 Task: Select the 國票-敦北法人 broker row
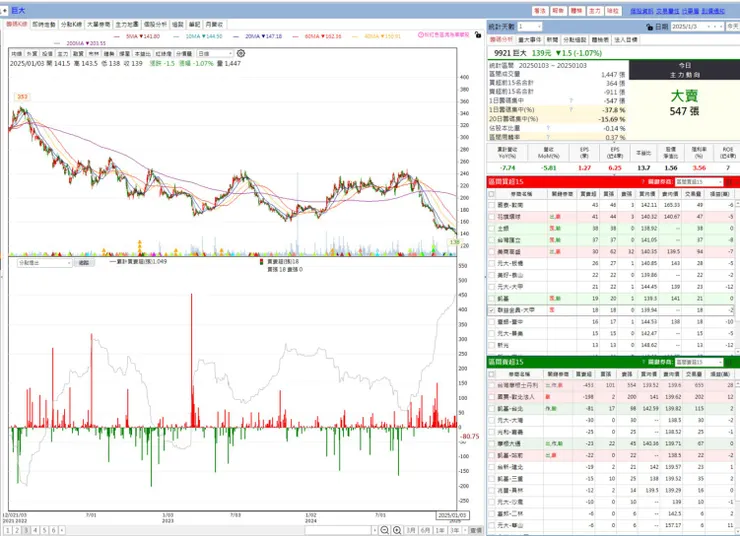(612, 397)
